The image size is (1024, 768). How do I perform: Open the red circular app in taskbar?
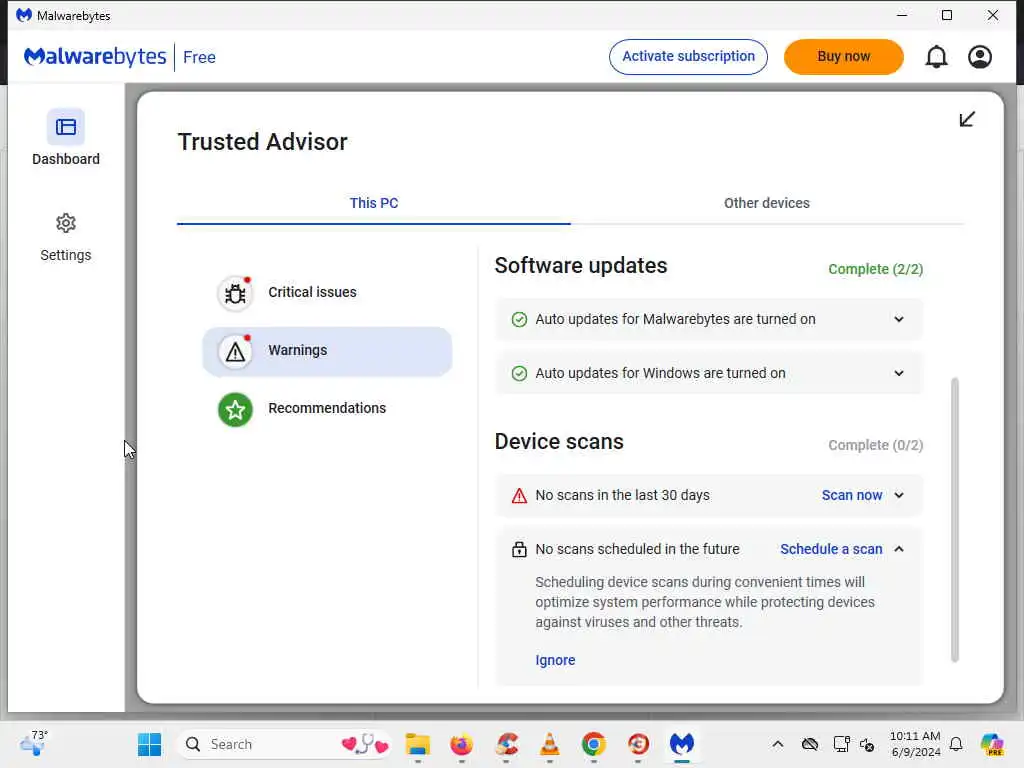pos(638,744)
